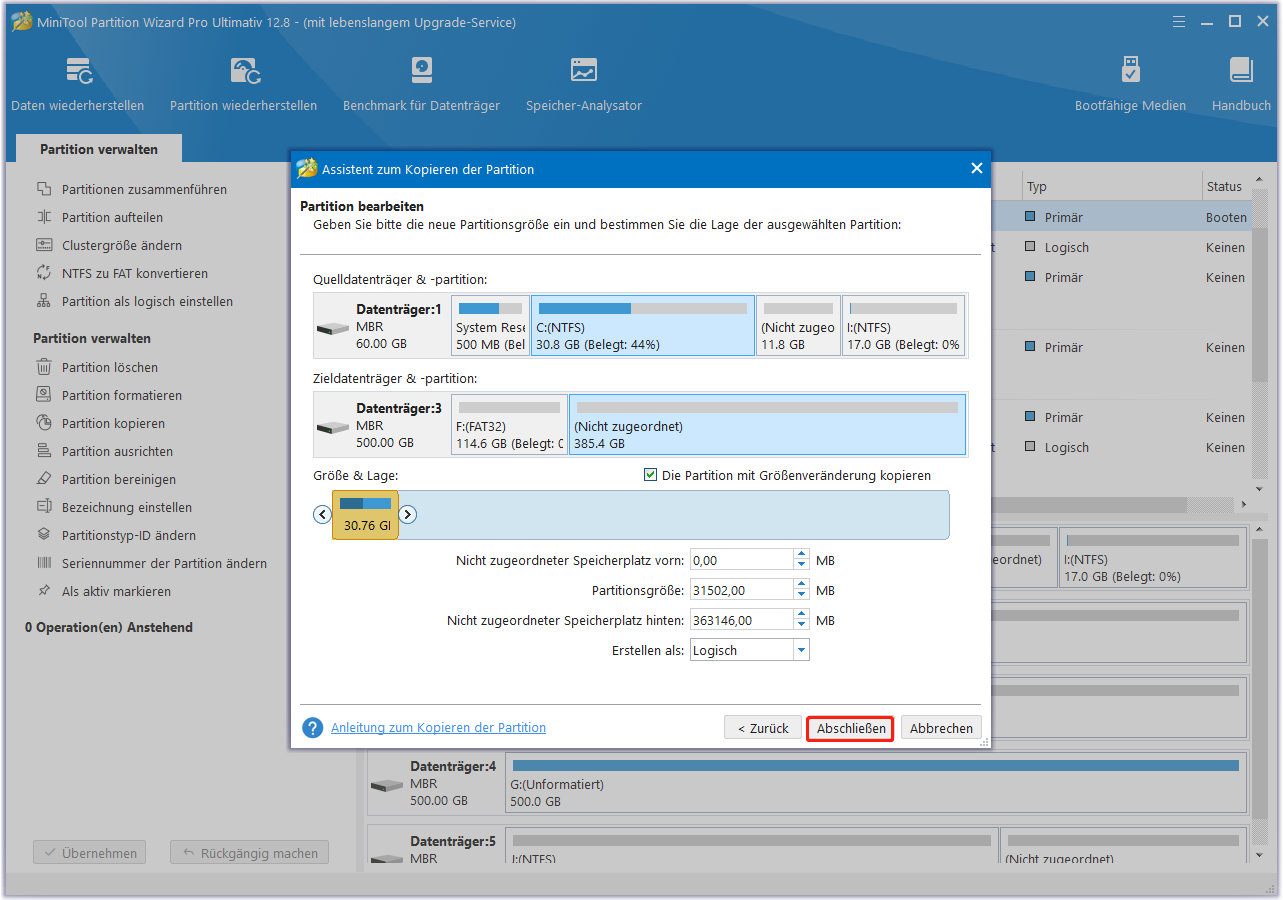1283x900 pixels.
Task: Go back with Zurück button
Action: pos(763,728)
